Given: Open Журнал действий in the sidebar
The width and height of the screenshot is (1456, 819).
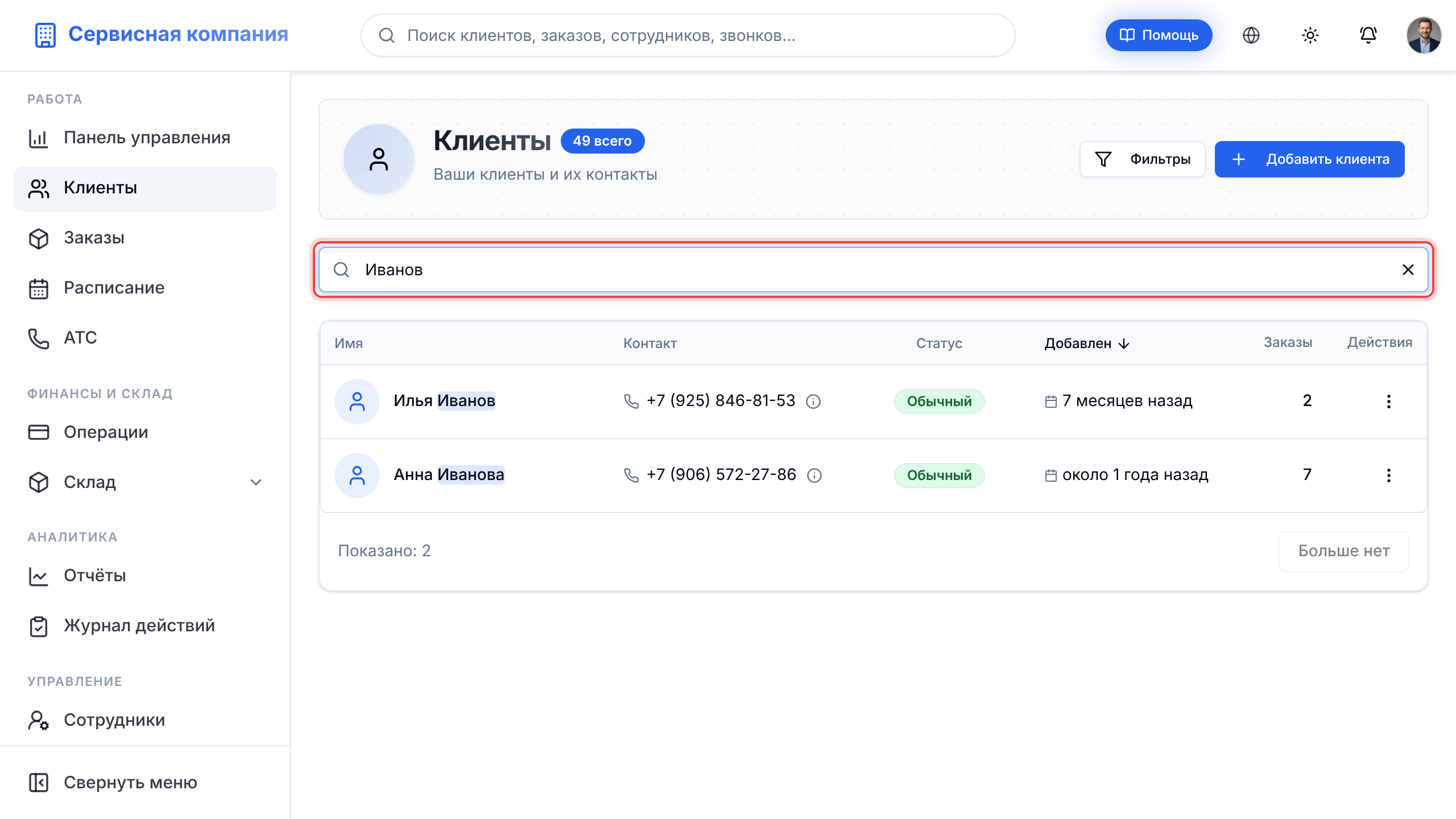Looking at the screenshot, I should 145,626.
